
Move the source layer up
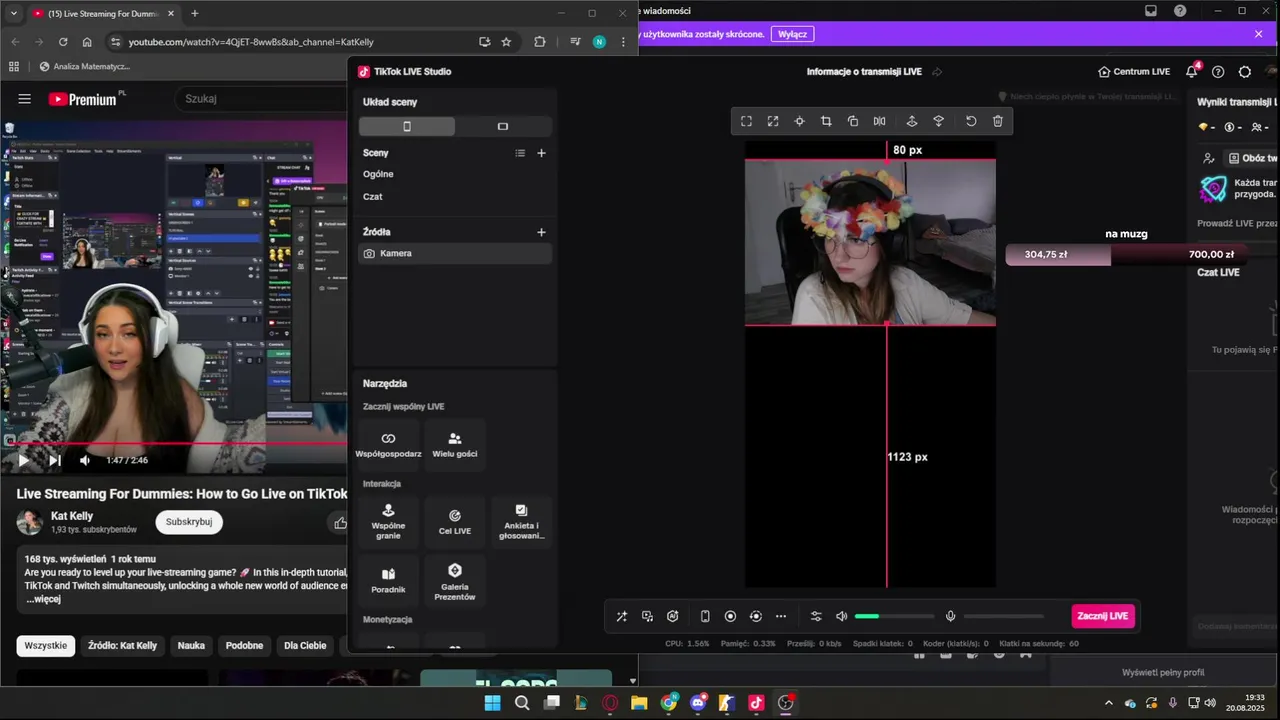(912, 121)
